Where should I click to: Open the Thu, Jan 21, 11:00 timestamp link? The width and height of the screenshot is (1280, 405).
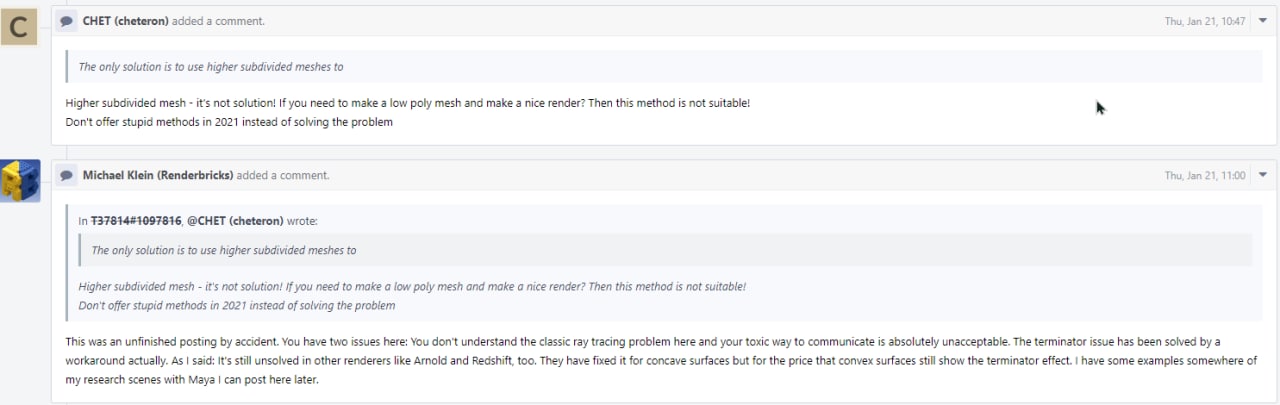[1205, 175]
